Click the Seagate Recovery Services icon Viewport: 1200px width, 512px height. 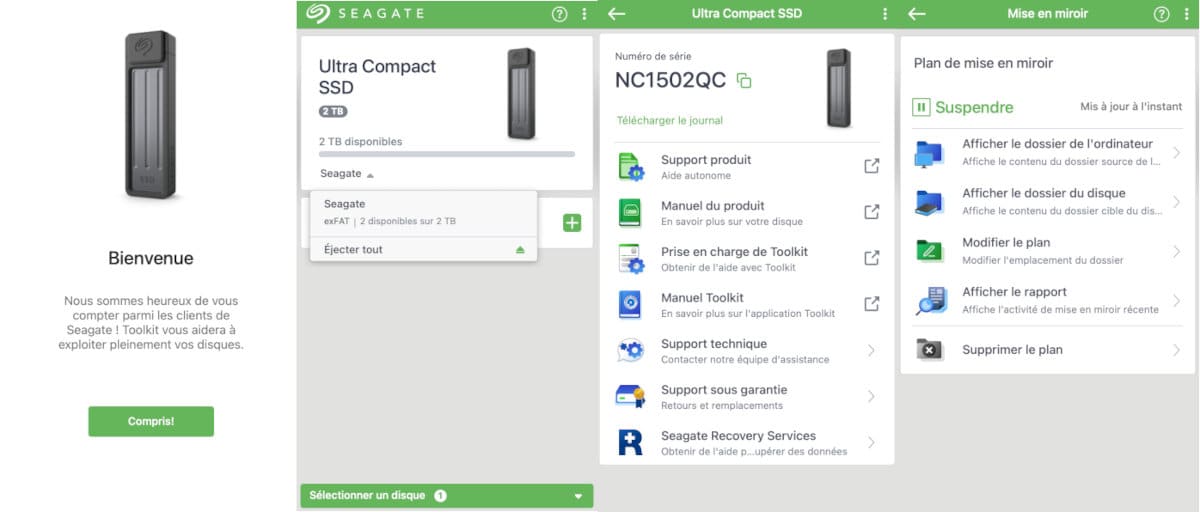(x=630, y=443)
